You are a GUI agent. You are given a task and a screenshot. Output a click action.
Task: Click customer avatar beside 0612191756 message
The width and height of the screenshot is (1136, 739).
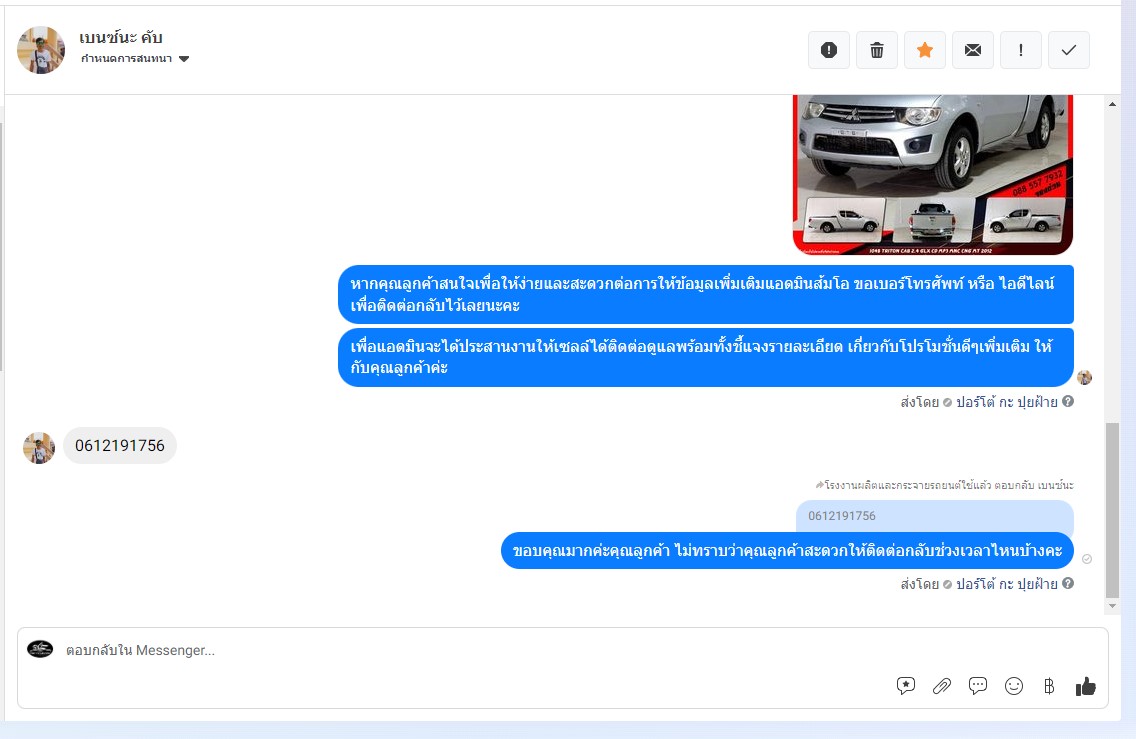[x=39, y=448]
